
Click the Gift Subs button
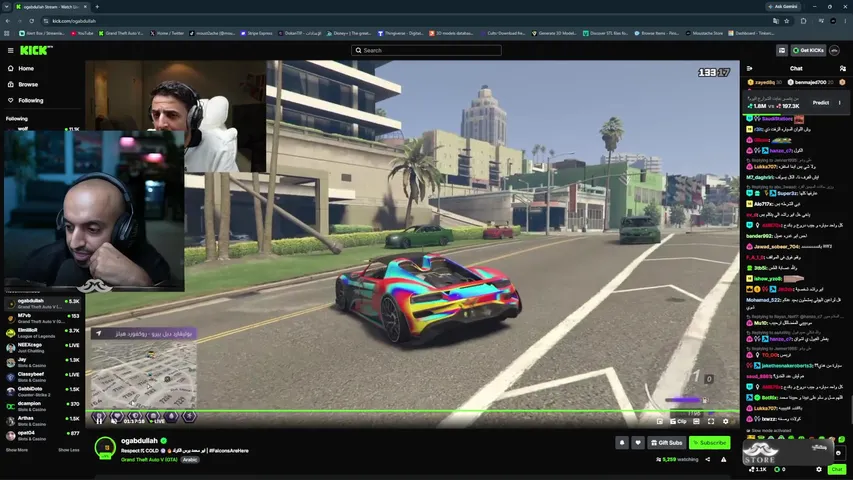666,442
